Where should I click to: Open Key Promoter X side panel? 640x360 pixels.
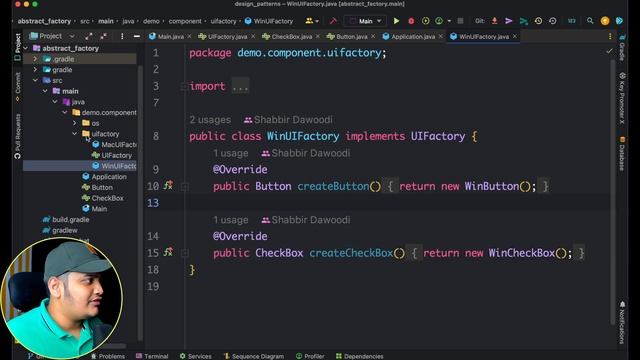click(622, 98)
